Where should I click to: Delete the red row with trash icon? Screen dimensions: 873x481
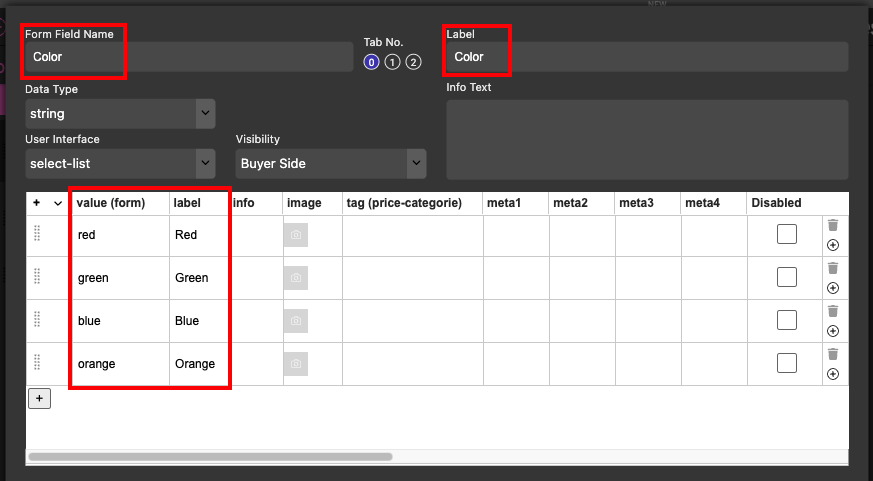pyautogui.click(x=832, y=225)
